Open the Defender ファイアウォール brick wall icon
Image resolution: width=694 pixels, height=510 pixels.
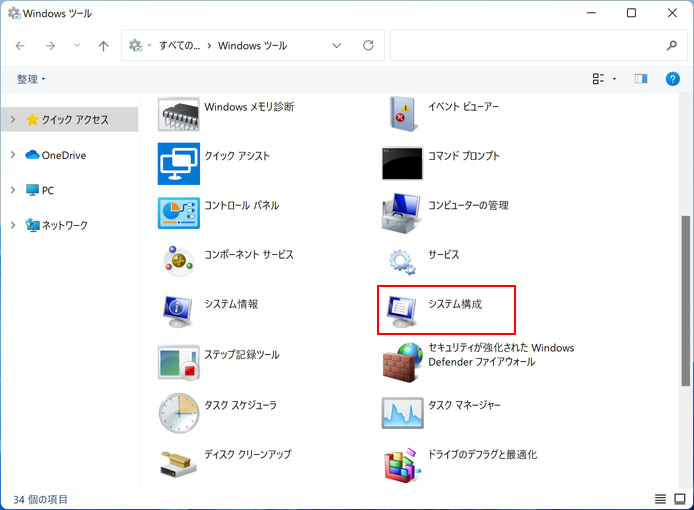click(x=402, y=362)
